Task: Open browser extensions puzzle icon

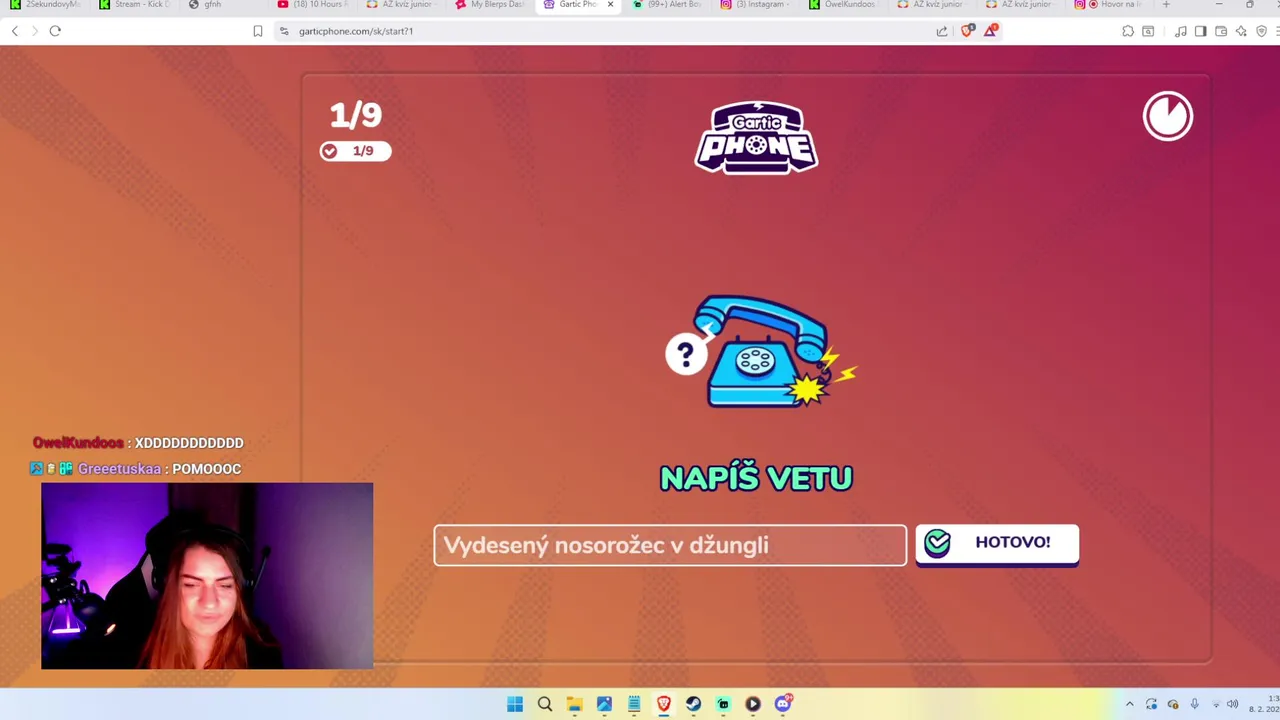Action: pos(1128,31)
